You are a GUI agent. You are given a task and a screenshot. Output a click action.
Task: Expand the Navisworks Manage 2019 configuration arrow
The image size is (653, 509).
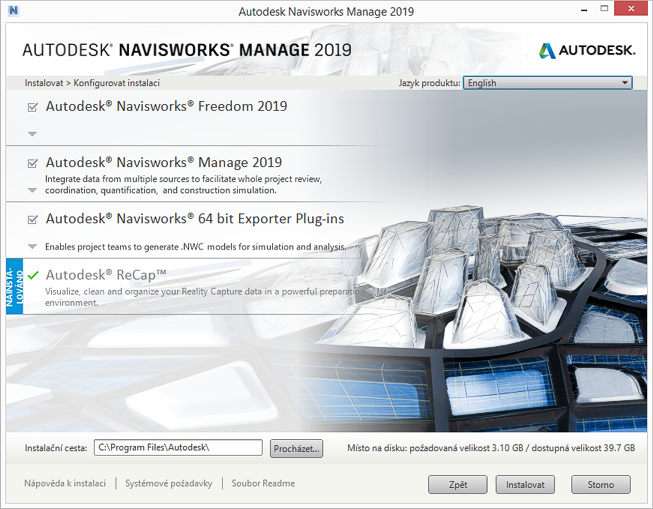click(33, 190)
